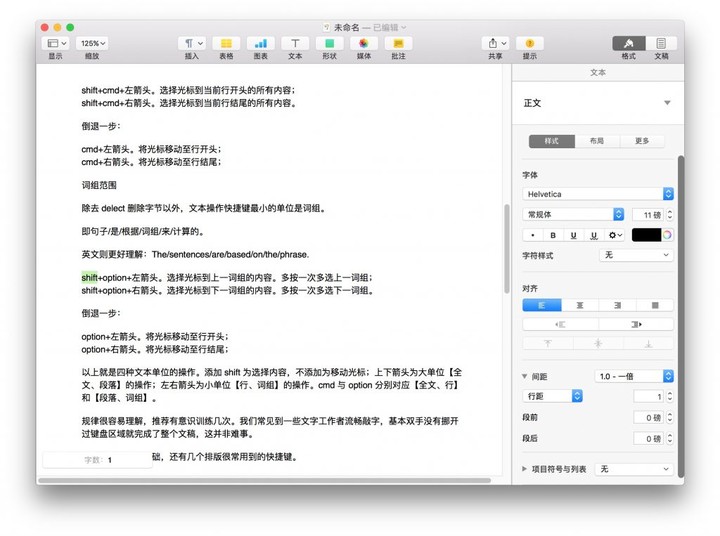The height and width of the screenshot is (536, 720).
Task: Switch to the Layout (布局) tab
Action: [597, 141]
